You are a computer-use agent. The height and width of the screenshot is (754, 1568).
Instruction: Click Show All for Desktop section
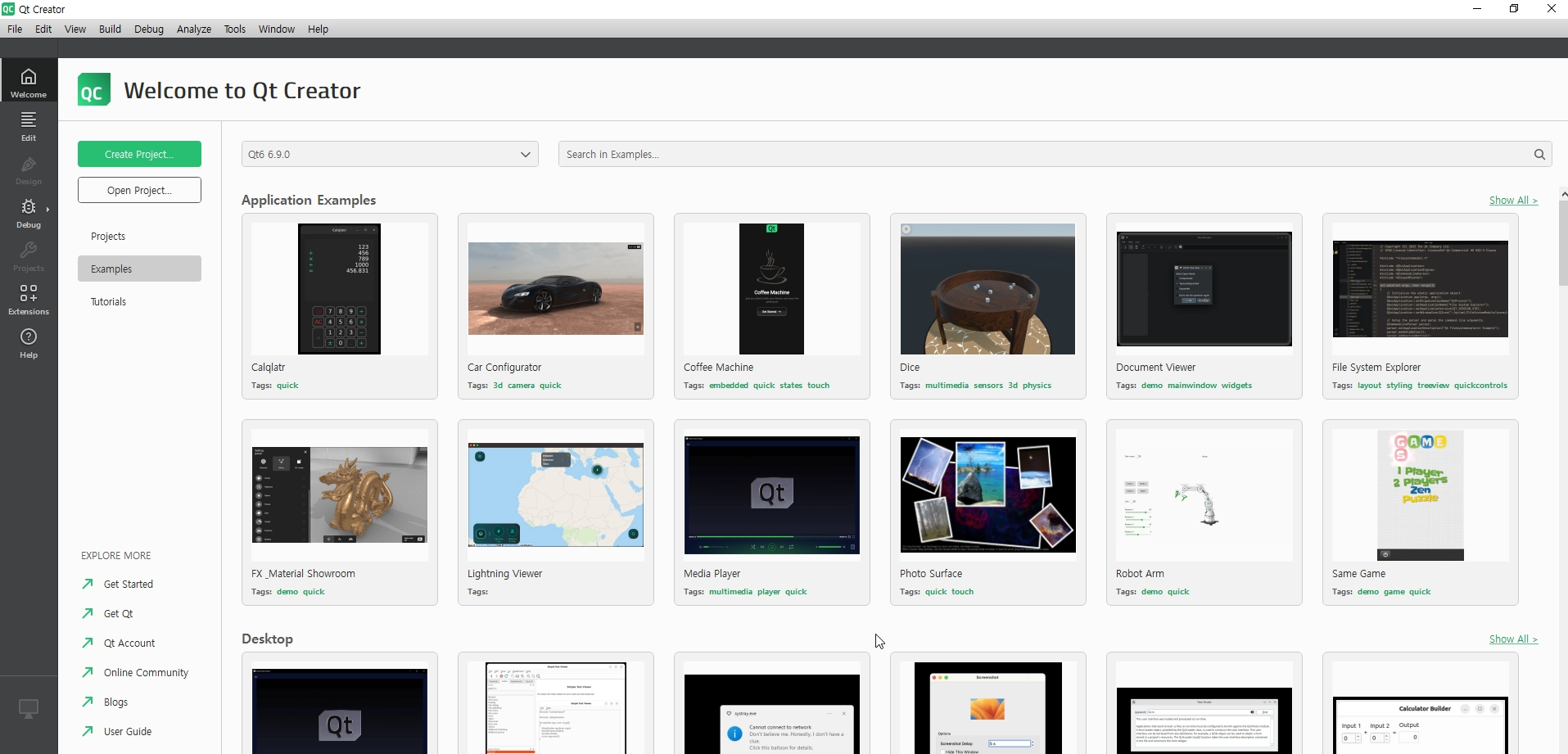(1513, 639)
